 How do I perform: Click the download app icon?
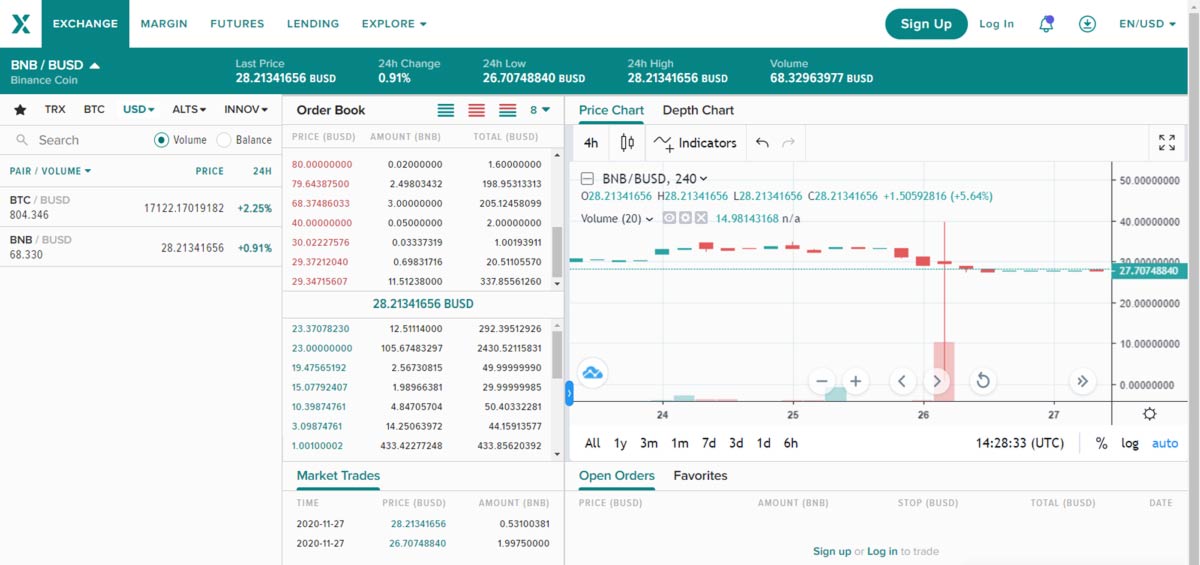coord(1087,24)
